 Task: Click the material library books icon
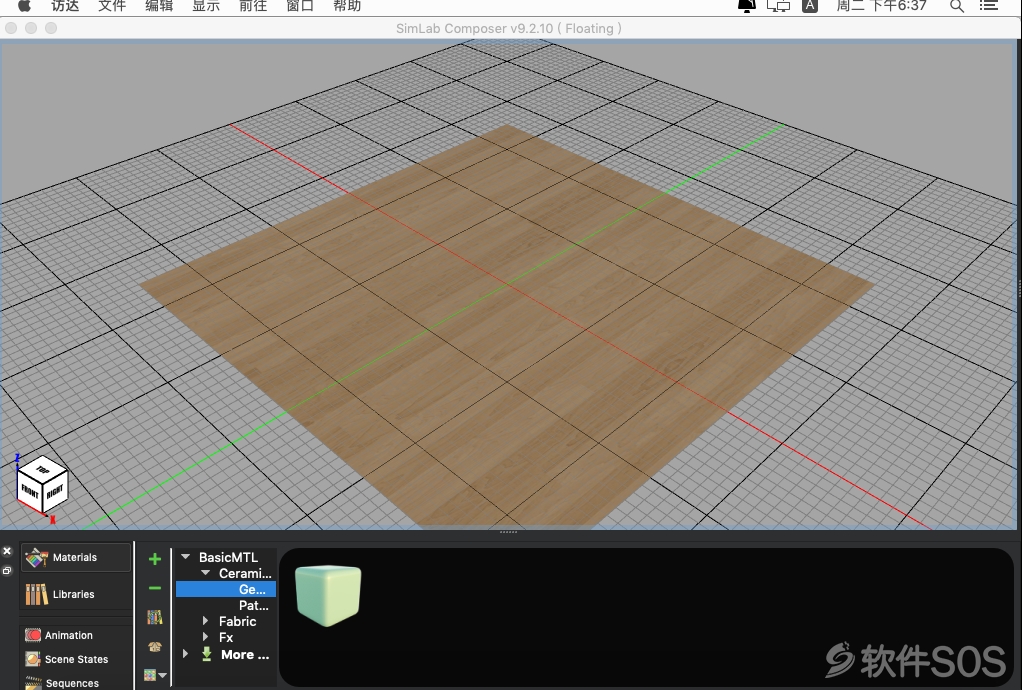click(154, 617)
